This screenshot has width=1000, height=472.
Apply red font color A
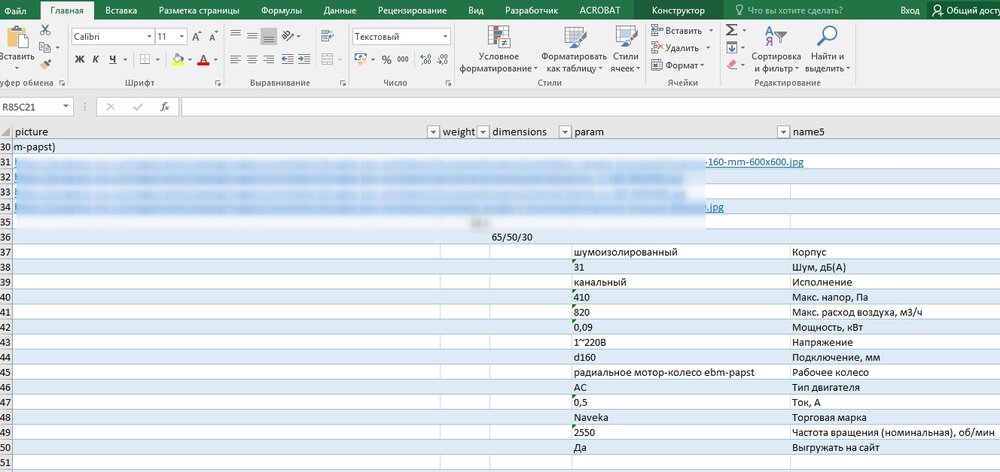[203, 59]
